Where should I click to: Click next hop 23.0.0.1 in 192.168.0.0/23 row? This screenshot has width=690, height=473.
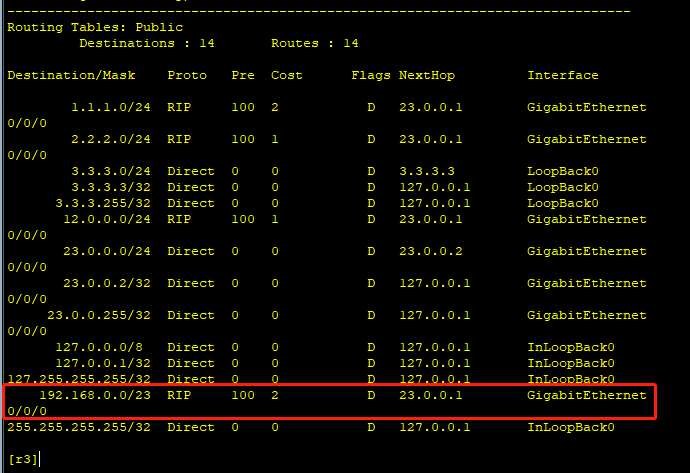pos(430,395)
